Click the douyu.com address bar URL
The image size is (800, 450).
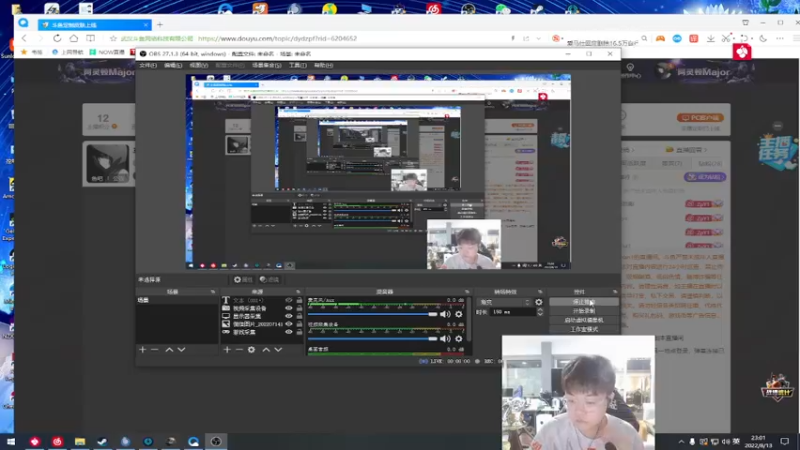(277, 38)
